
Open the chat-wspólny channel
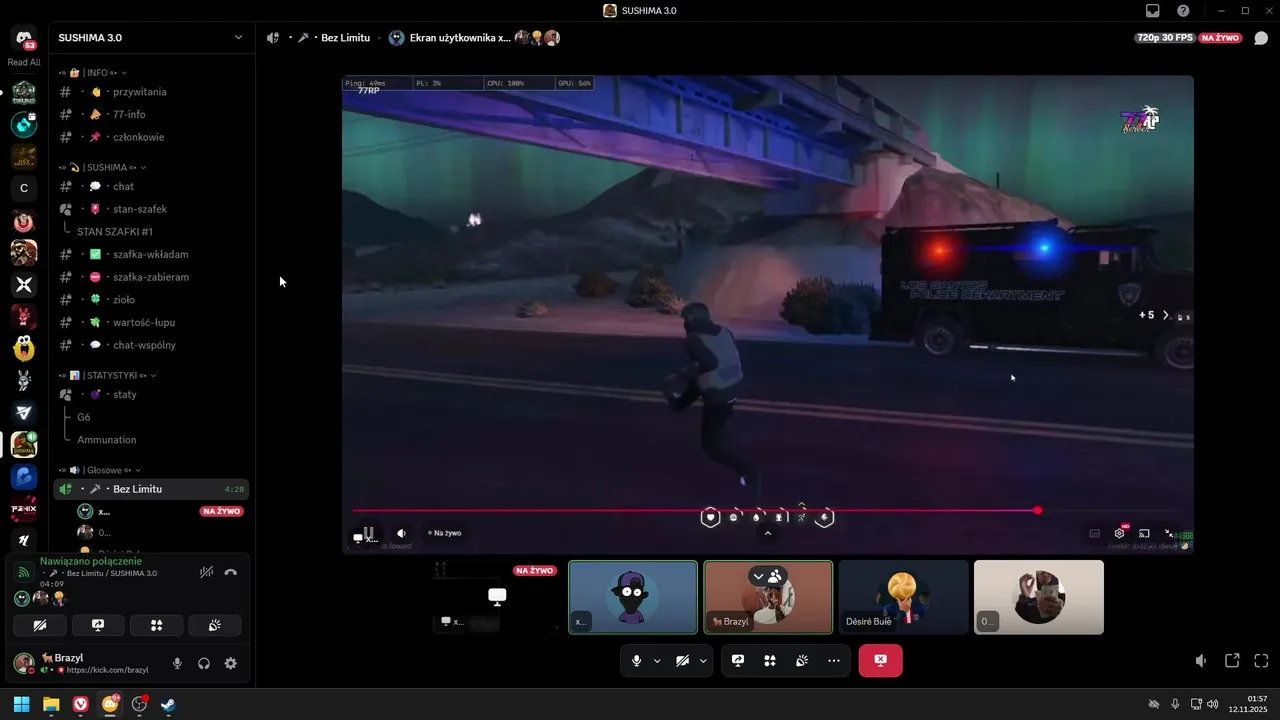click(x=151, y=345)
